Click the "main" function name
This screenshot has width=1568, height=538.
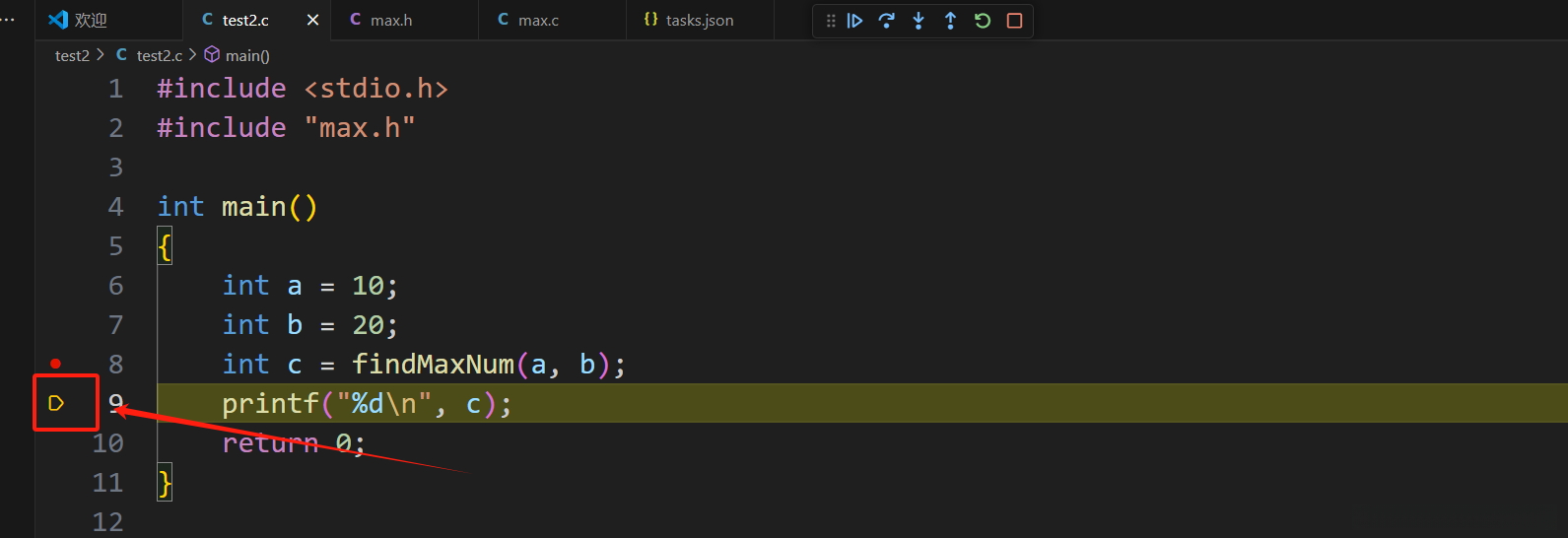click(x=253, y=207)
